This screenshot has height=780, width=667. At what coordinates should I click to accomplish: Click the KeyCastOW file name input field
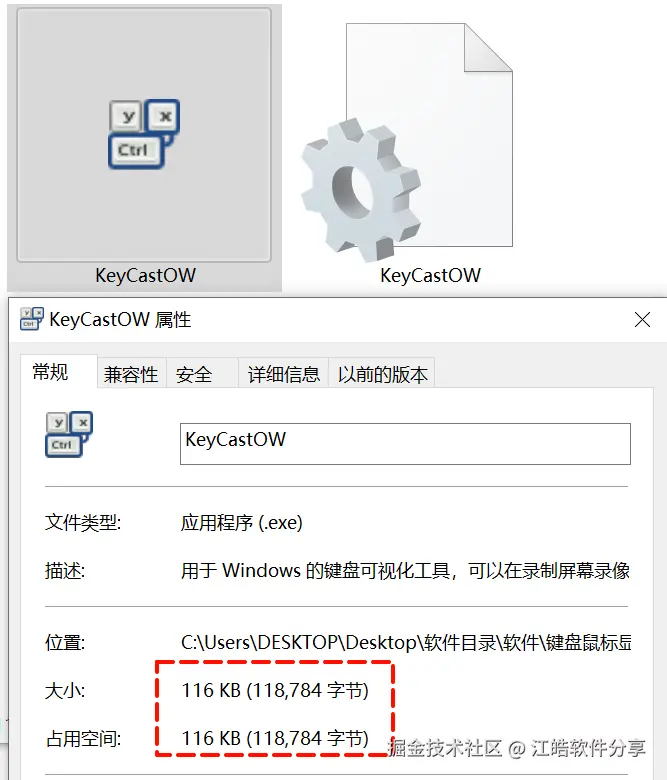click(x=405, y=444)
